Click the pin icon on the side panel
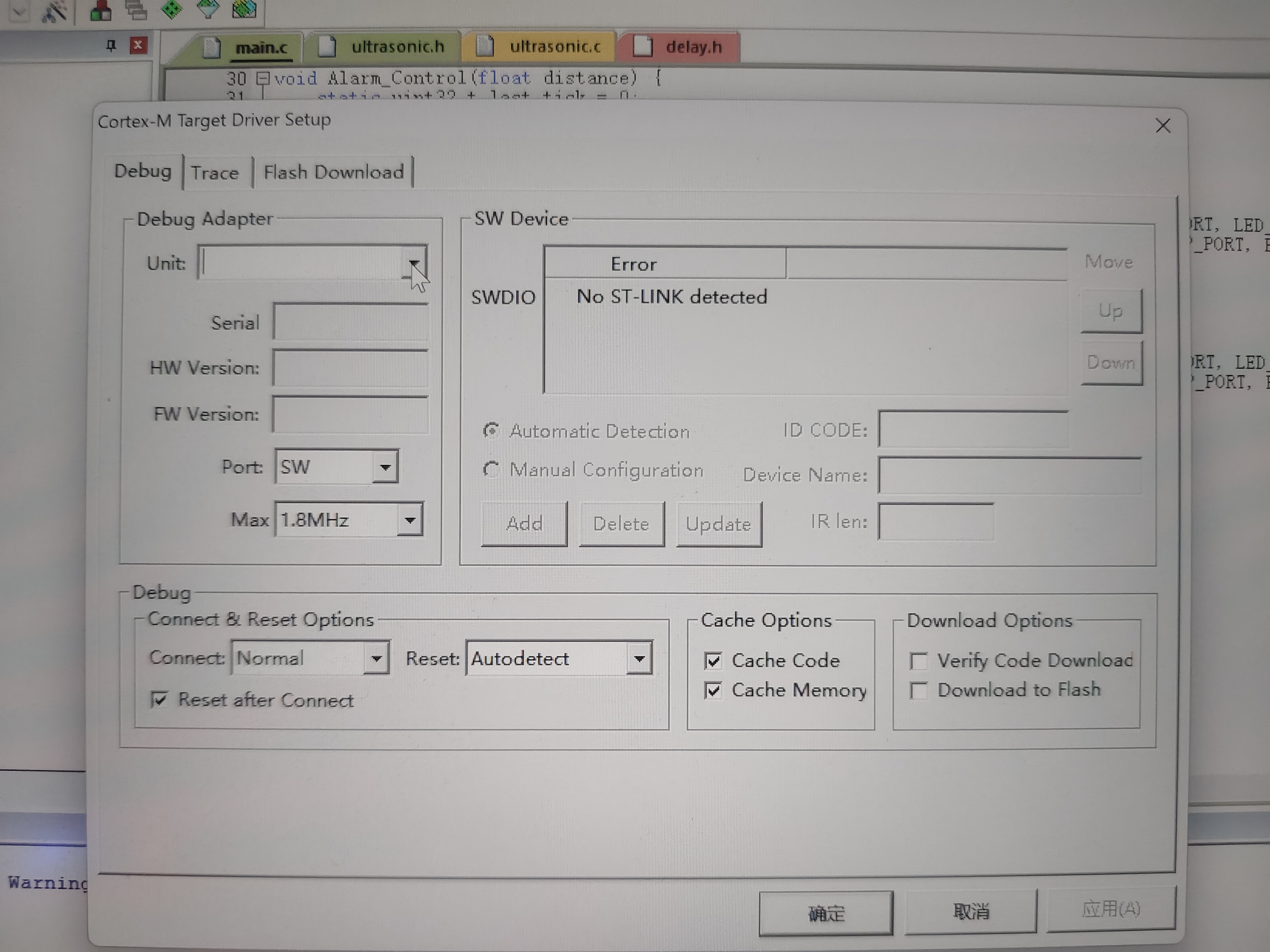 (x=111, y=45)
